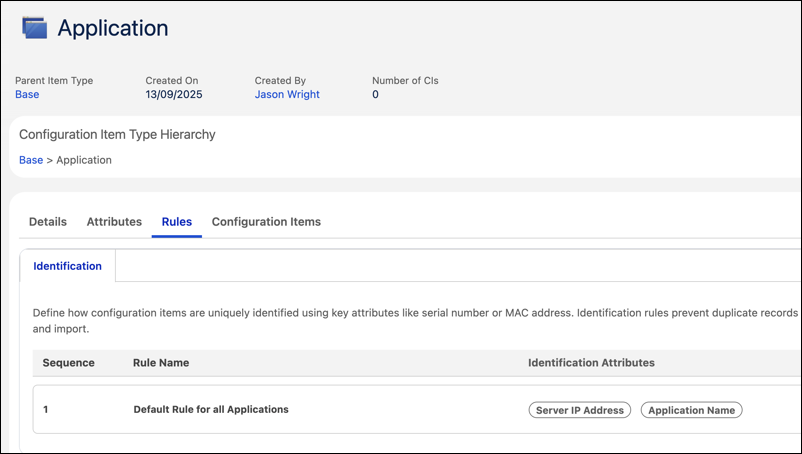Select the Rules tab
Screen dimensions: 802x454
tap(176, 222)
